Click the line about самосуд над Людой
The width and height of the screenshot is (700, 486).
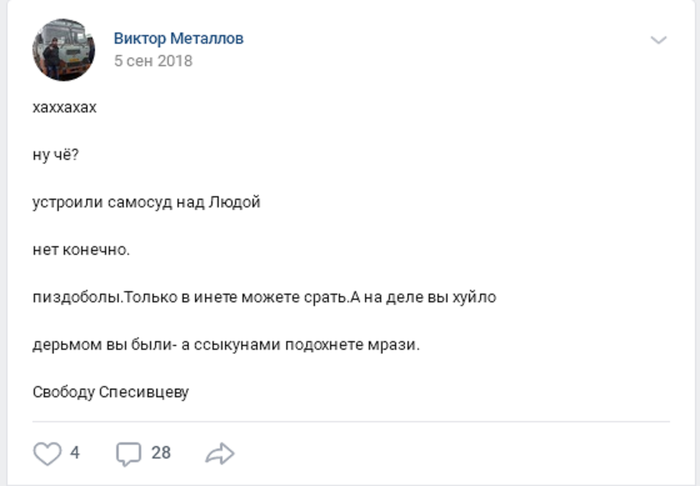point(146,202)
